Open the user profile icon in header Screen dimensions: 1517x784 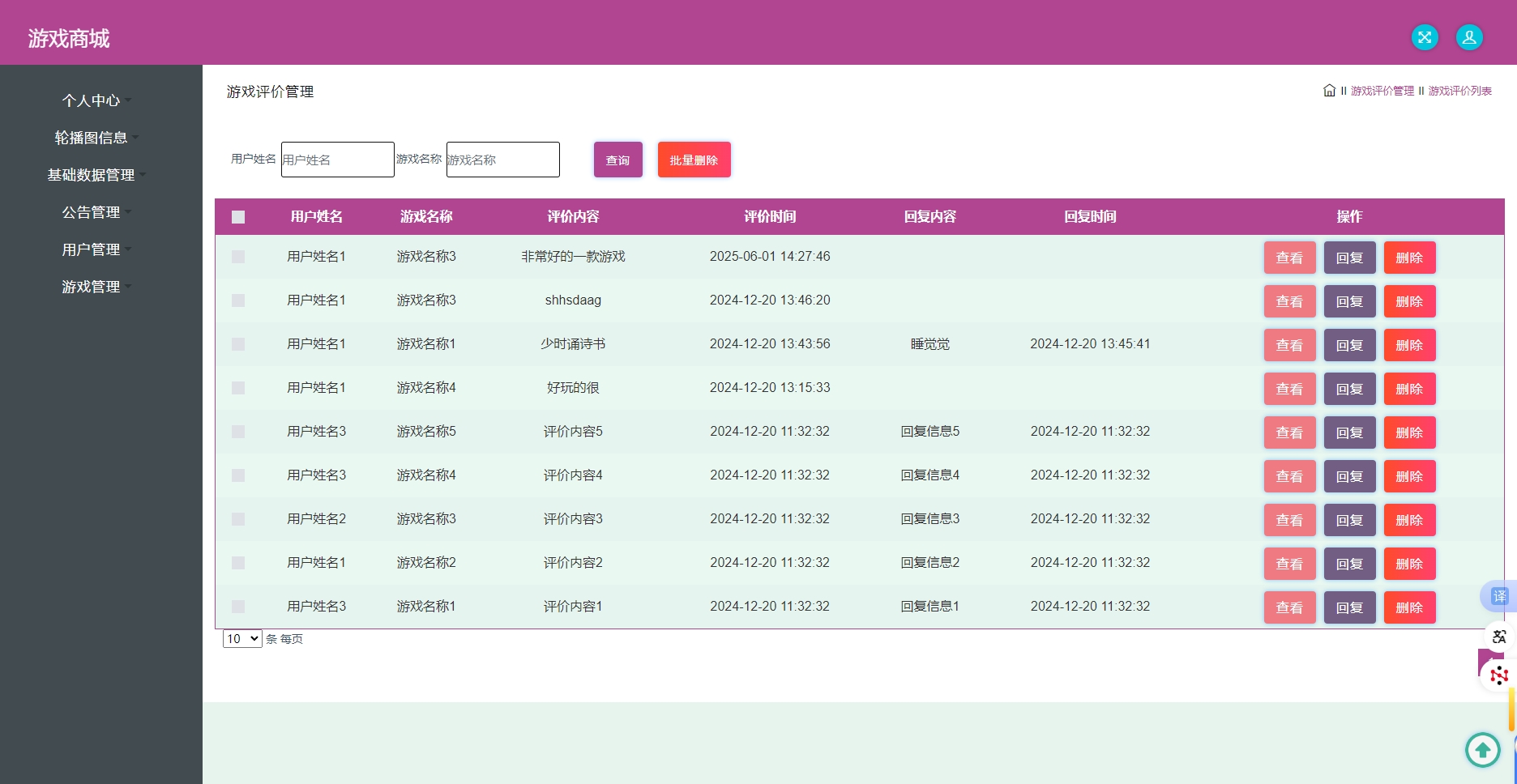(x=1469, y=37)
